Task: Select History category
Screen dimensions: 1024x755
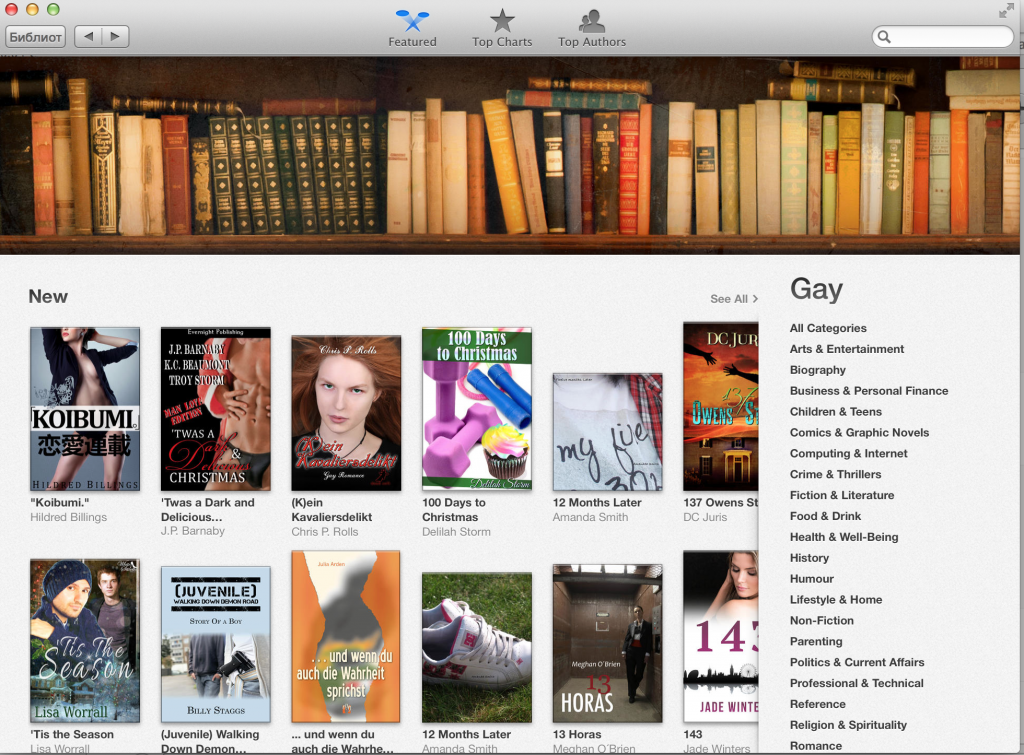Action: coord(809,558)
